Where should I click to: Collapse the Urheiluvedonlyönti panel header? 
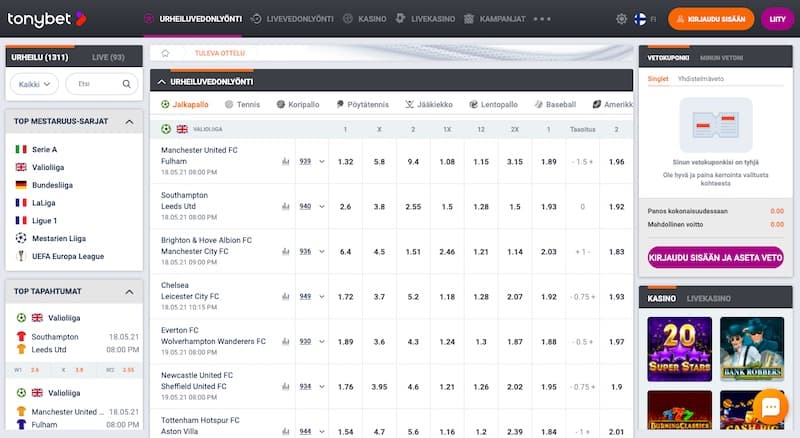162,82
